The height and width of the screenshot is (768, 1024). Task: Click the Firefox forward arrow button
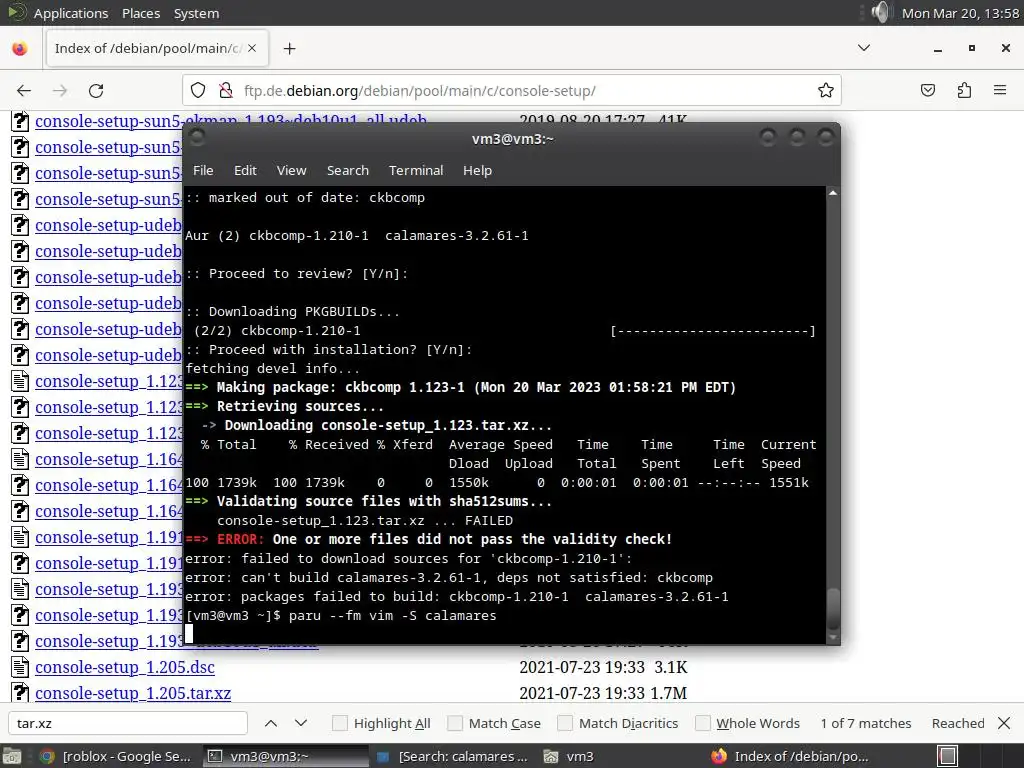click(x=60, y=91)
